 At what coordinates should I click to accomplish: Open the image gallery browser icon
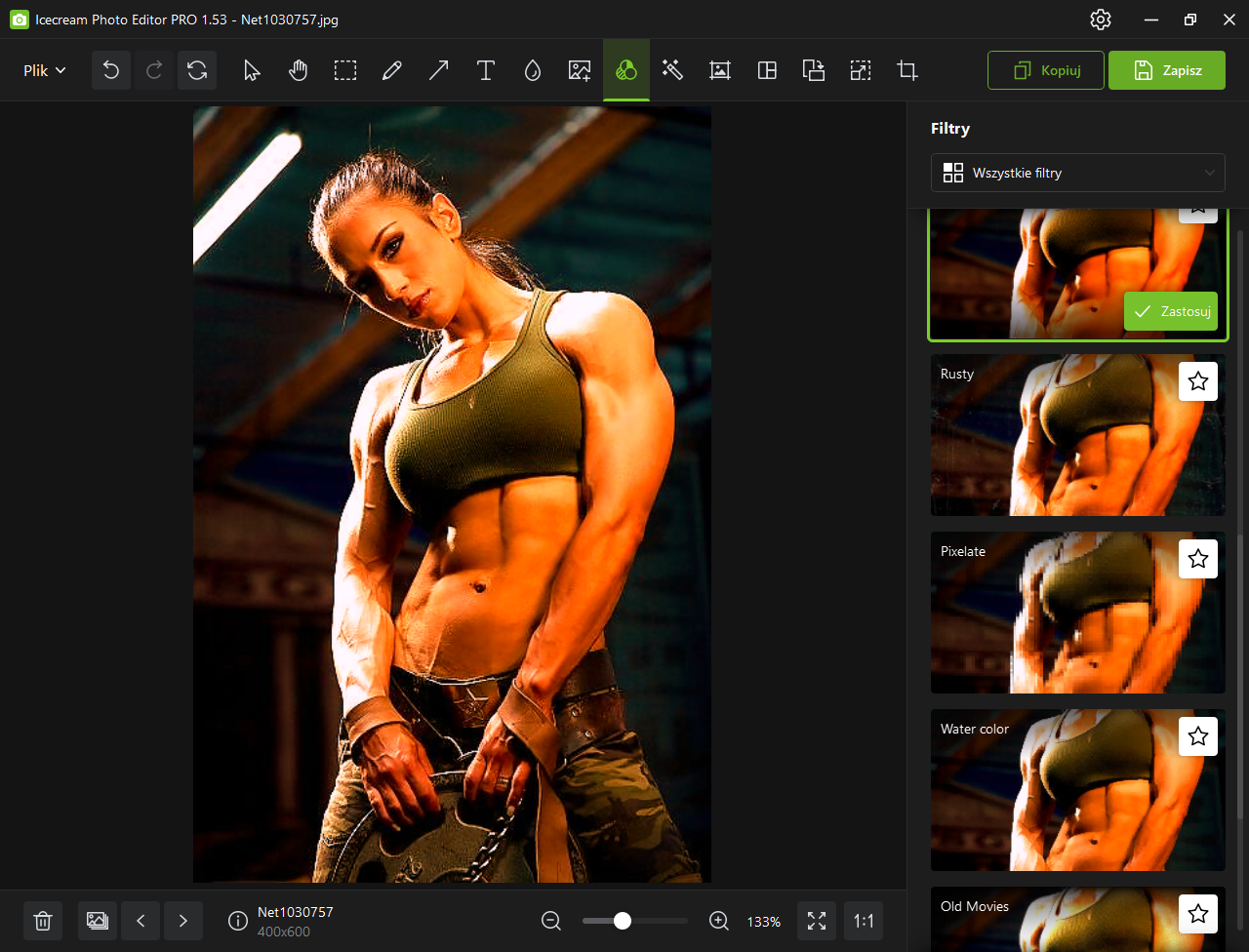pos(98,921)
